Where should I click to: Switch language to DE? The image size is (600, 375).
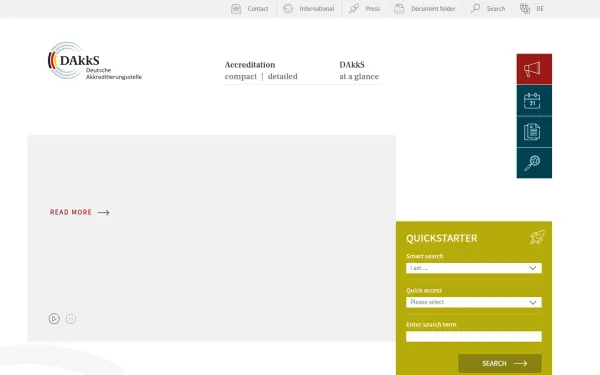coord(540,8)
